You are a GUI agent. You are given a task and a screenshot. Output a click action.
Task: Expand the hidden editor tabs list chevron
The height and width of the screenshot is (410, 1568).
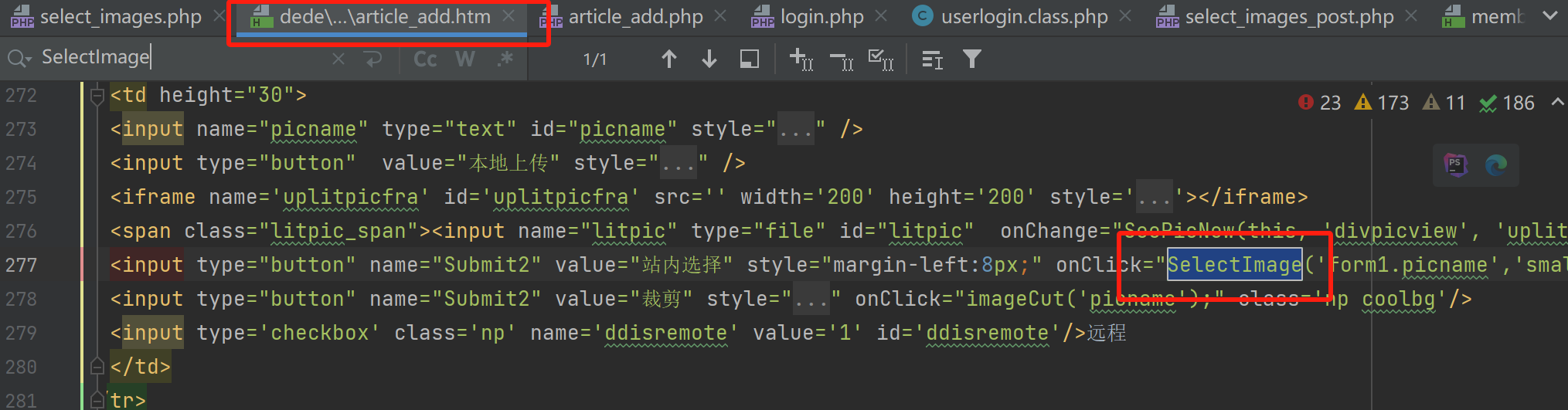(x=1549, y=16)
